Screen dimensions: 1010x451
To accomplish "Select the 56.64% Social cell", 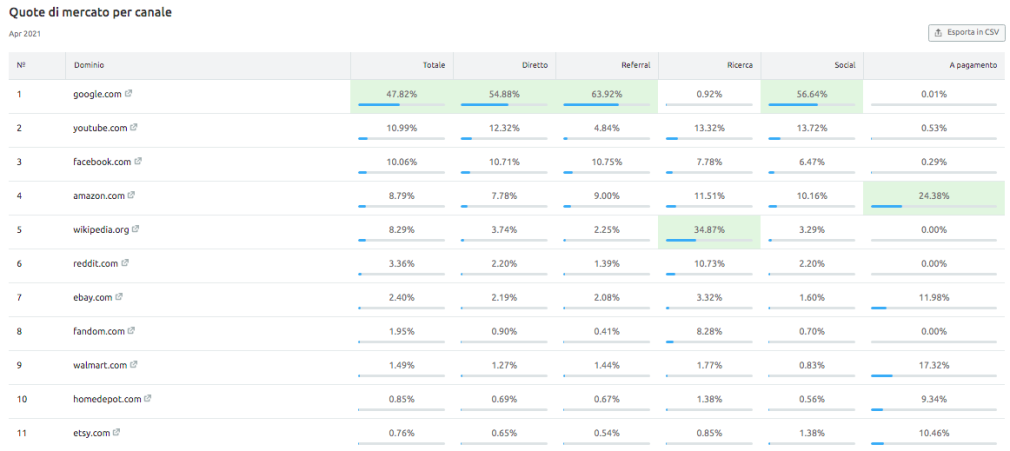I will point(812,97).
